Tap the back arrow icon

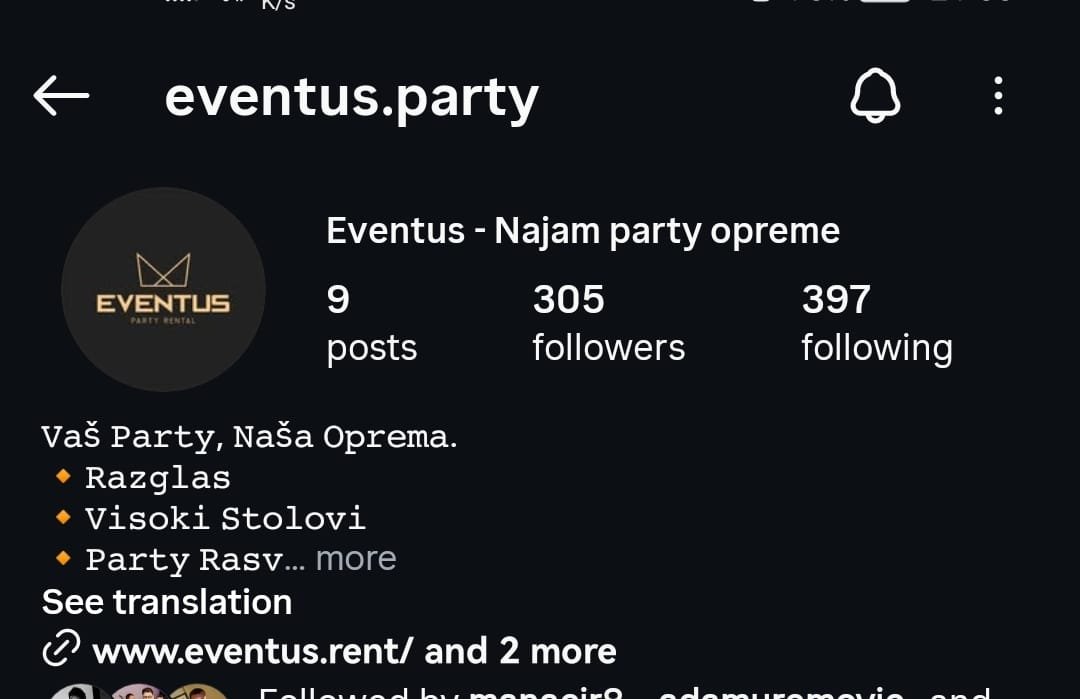click(x=61, y=96)
